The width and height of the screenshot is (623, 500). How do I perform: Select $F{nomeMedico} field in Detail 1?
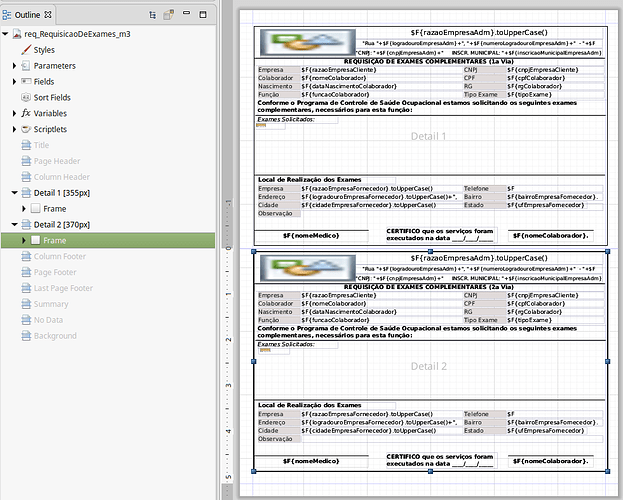point(311,236)
